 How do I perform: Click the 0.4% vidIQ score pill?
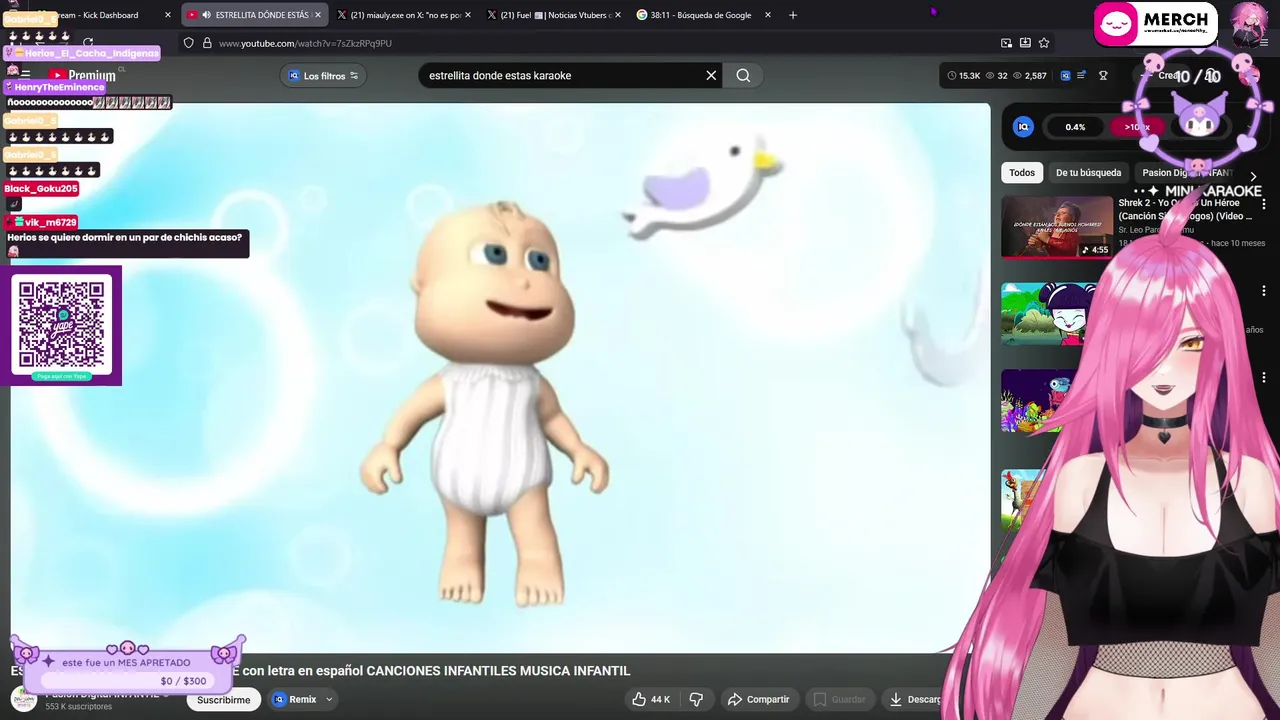coord(1075,127)
